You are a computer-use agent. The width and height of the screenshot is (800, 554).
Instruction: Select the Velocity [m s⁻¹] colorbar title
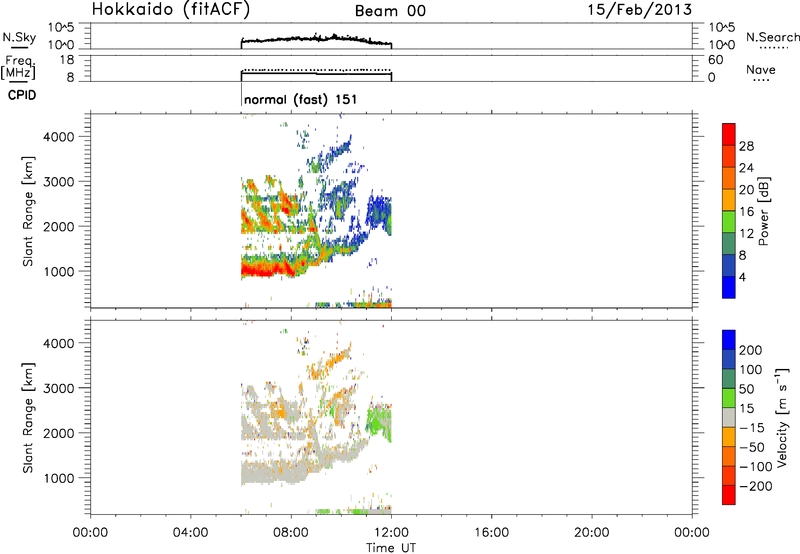782,417
